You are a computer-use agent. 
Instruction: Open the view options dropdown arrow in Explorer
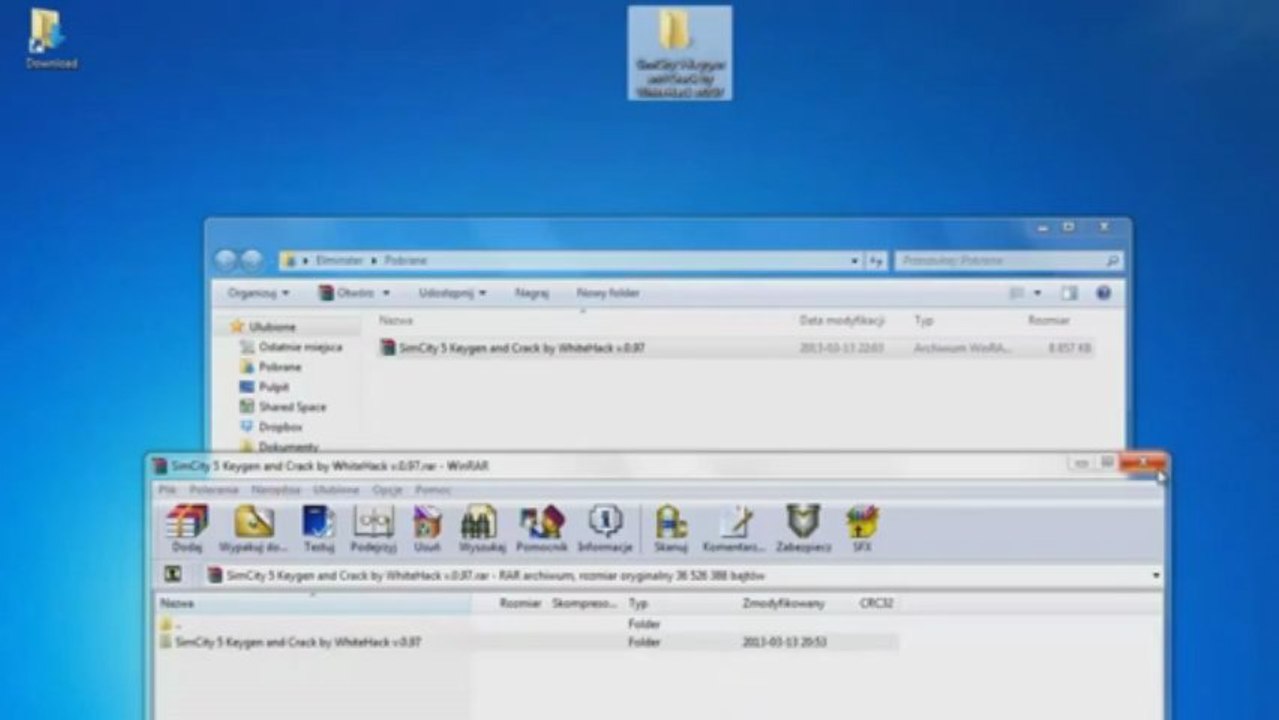1037,293
